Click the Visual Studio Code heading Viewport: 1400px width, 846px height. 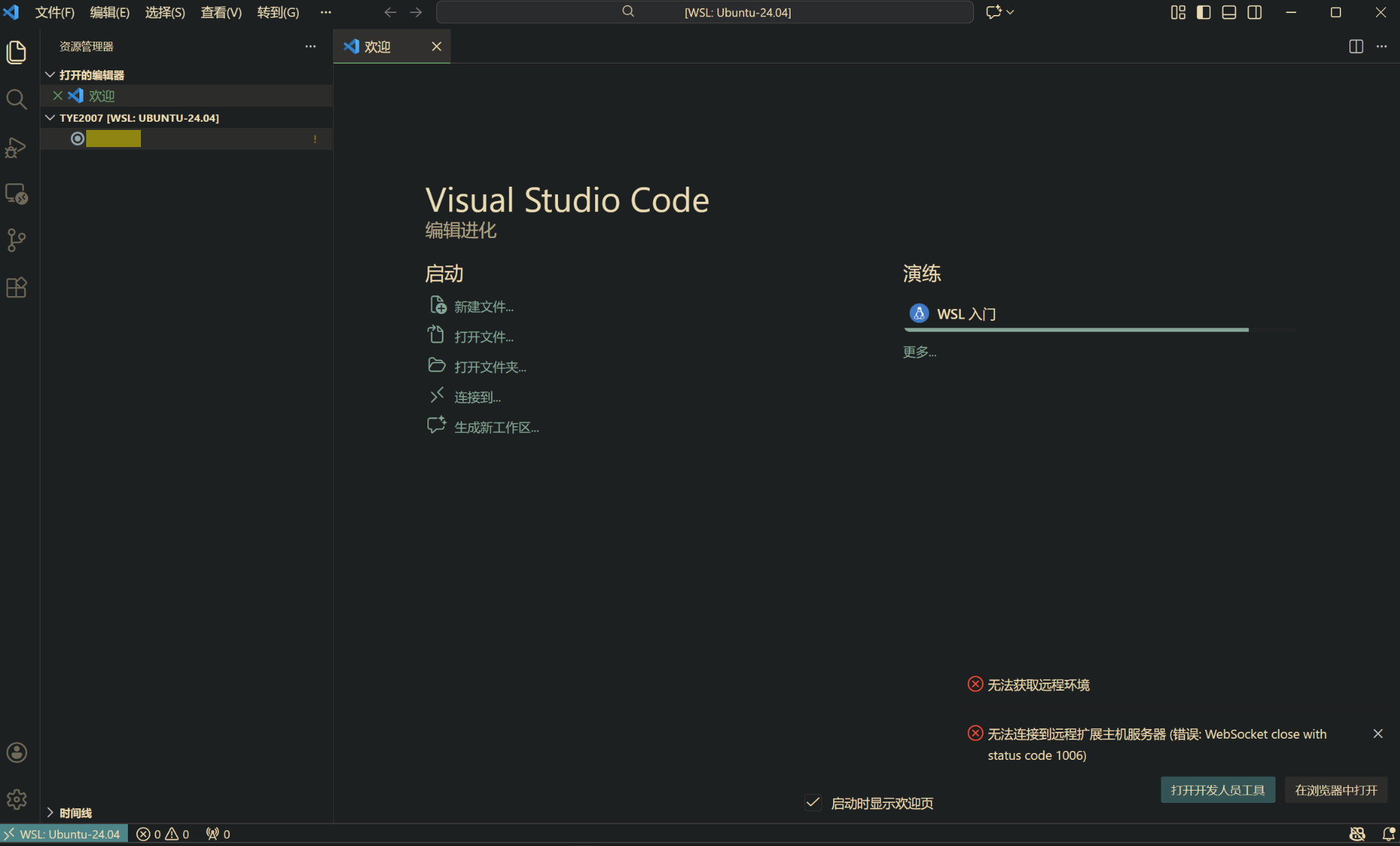click(567, 200)
